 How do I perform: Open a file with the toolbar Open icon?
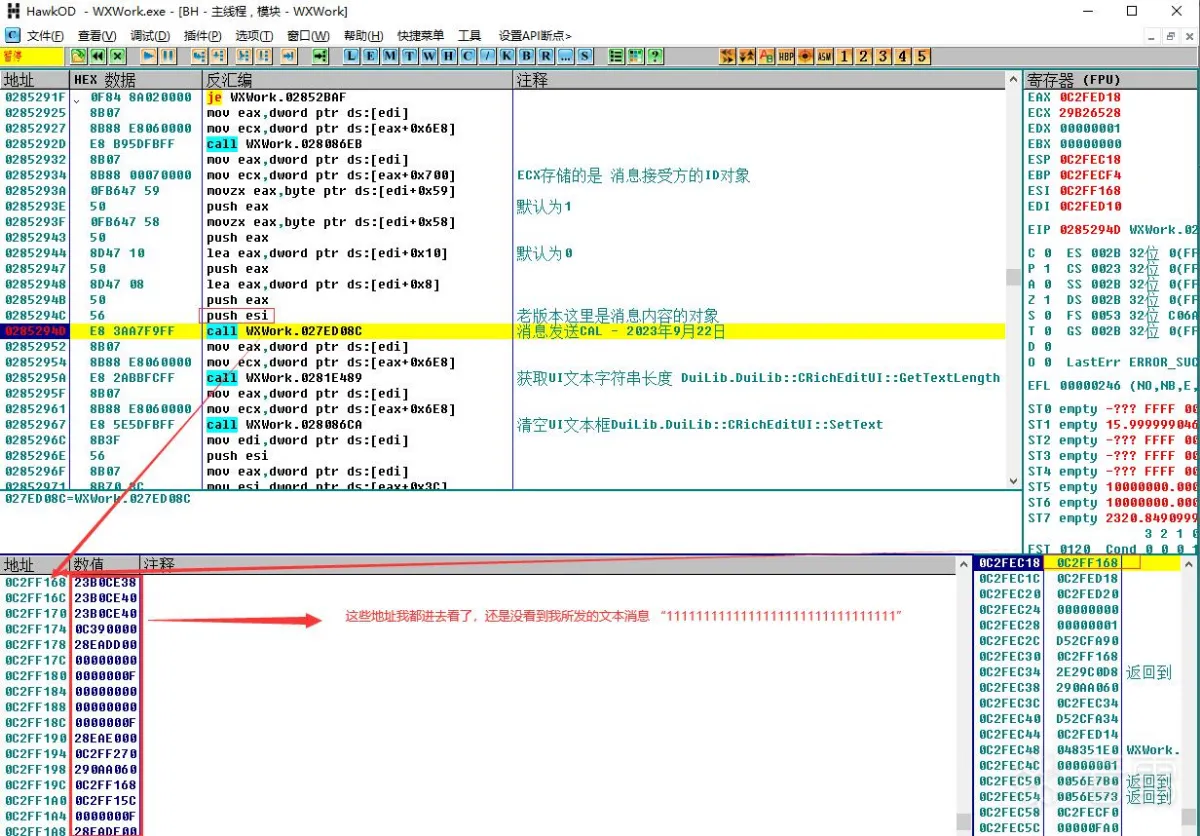click(78, 56)
